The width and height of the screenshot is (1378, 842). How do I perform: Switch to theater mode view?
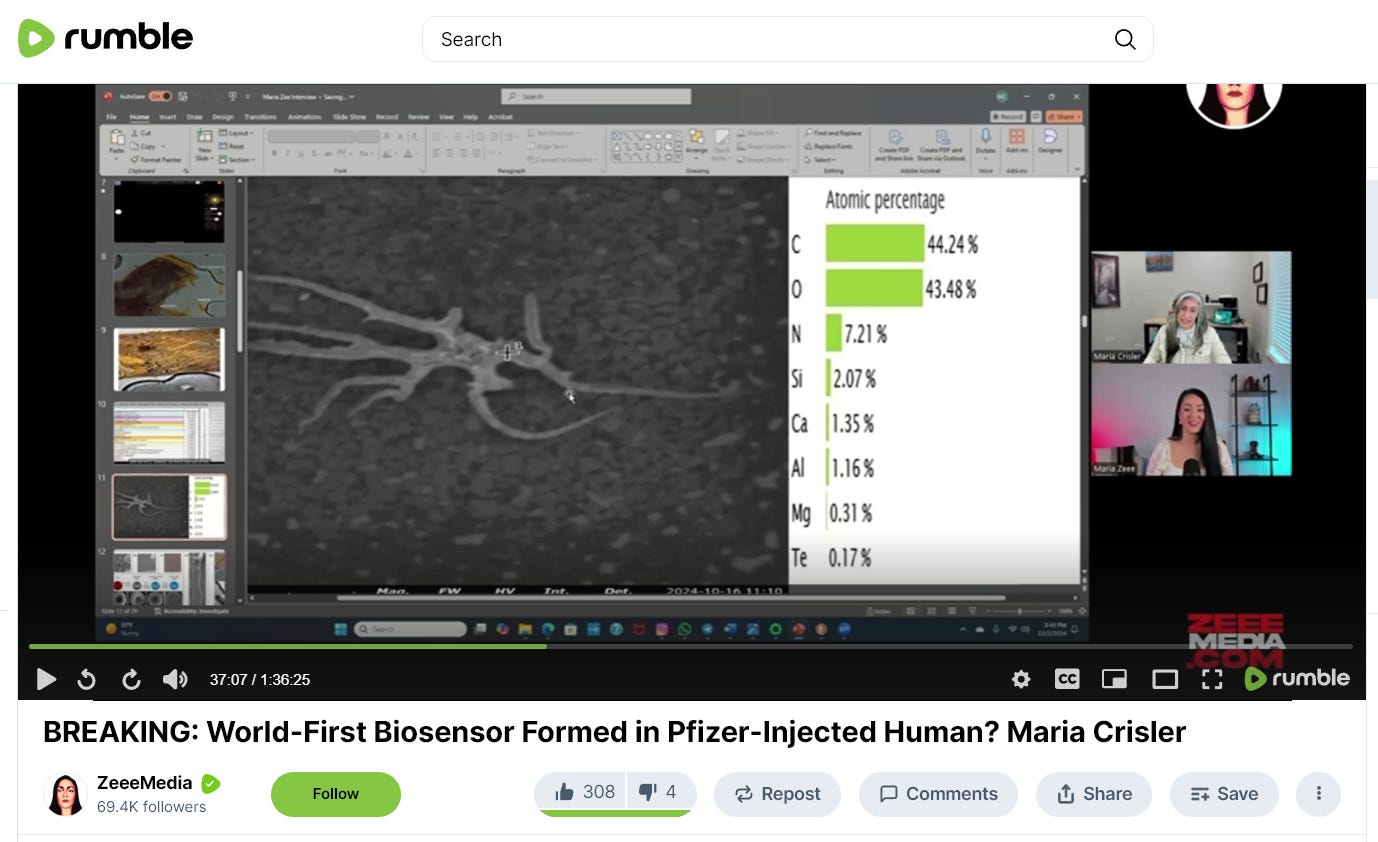[x=1165, y=680]
